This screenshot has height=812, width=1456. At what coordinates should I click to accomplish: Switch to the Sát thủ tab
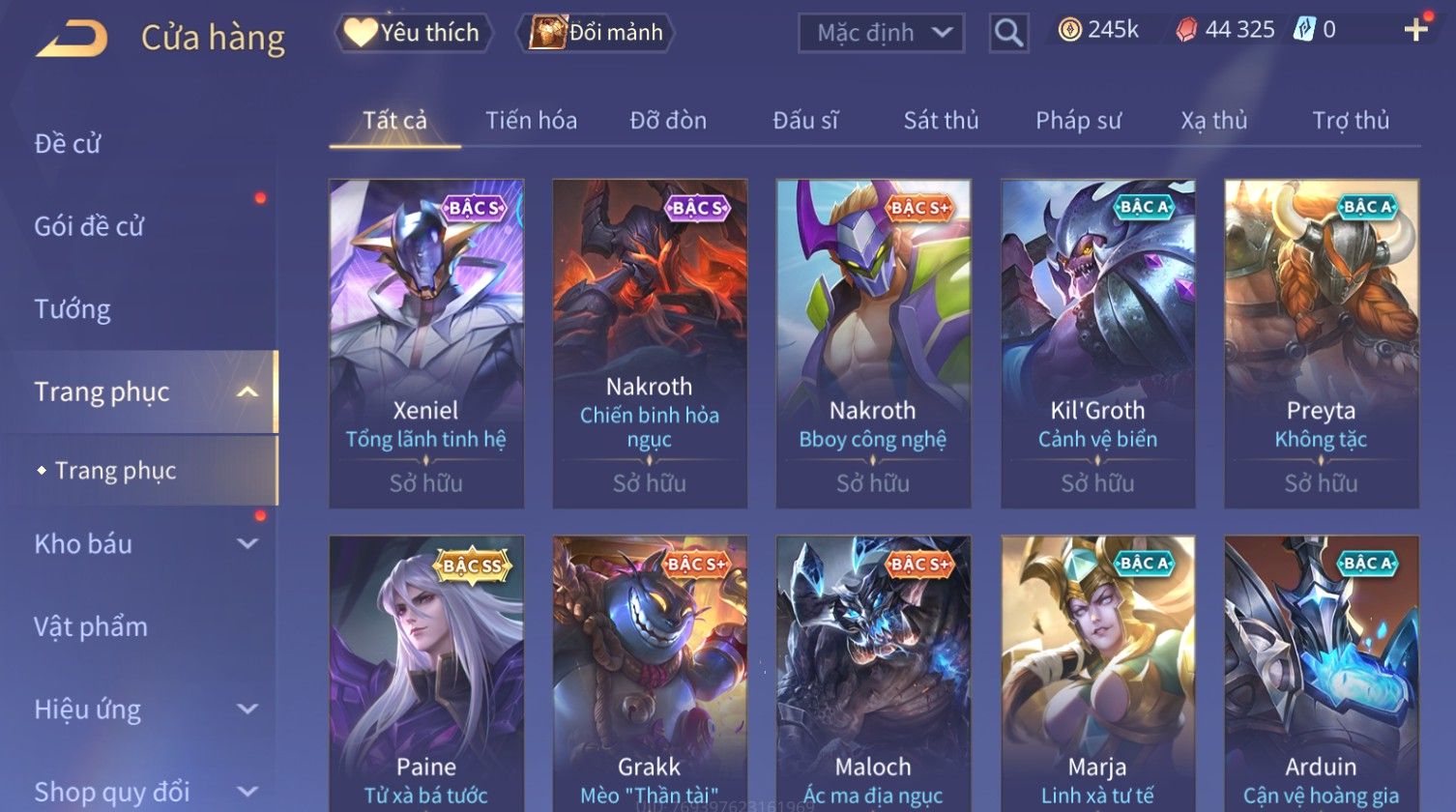tap(941, 120)
